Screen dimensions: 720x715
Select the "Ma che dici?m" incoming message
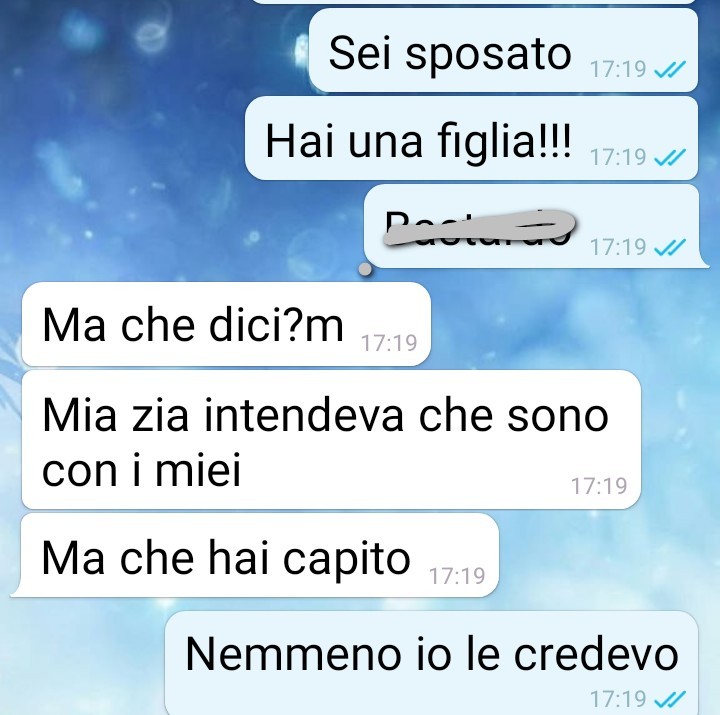click(x=226, y=324)
